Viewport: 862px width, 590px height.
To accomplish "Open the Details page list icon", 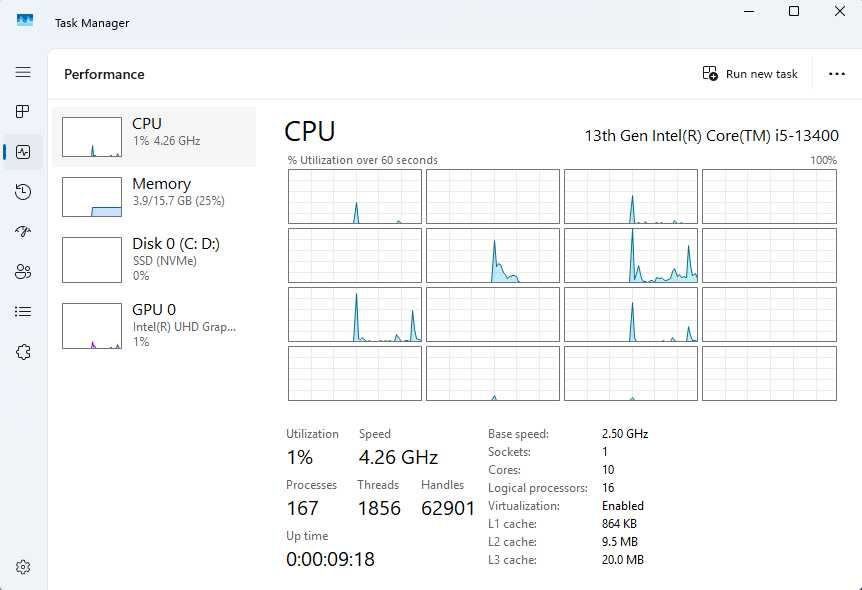I will 23,312.
